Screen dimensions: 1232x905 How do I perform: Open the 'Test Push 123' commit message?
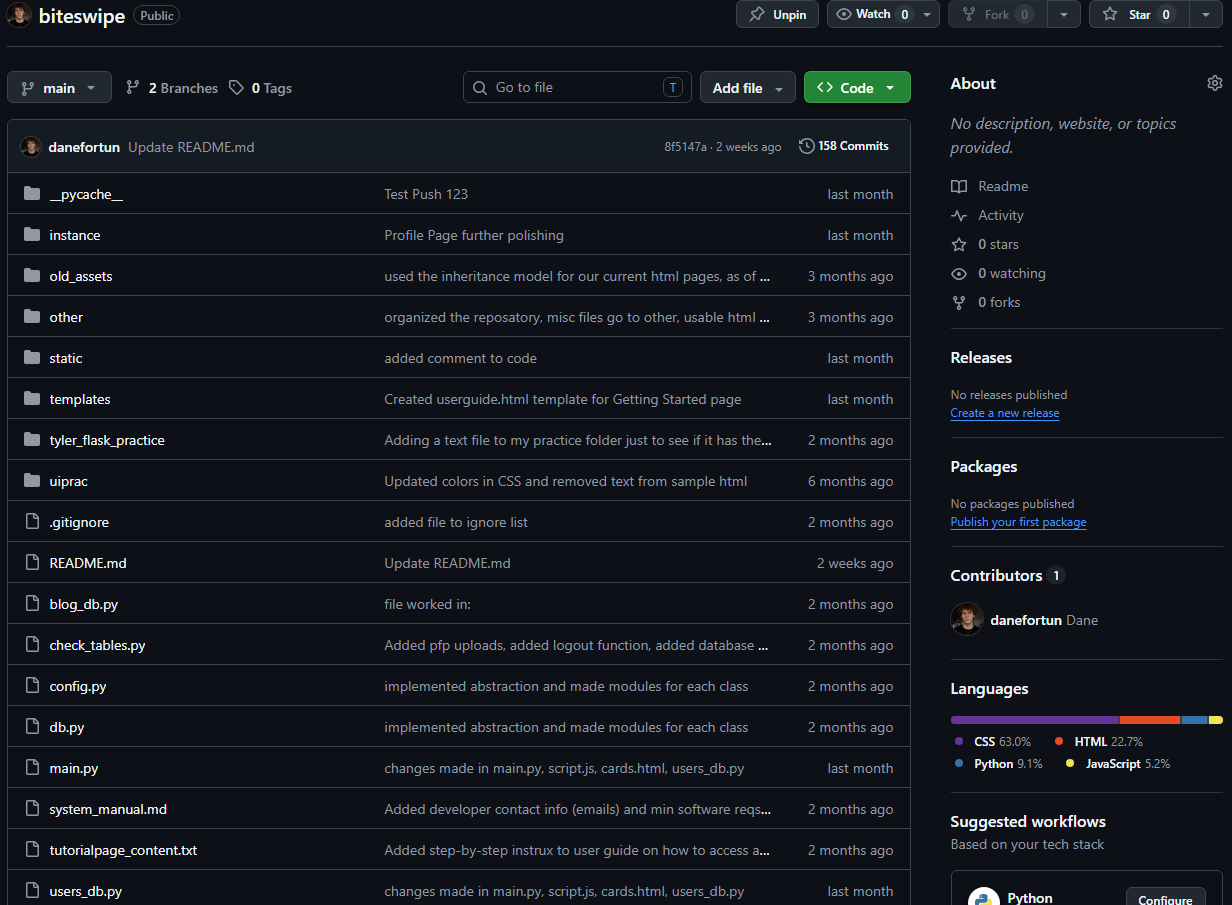426,194
